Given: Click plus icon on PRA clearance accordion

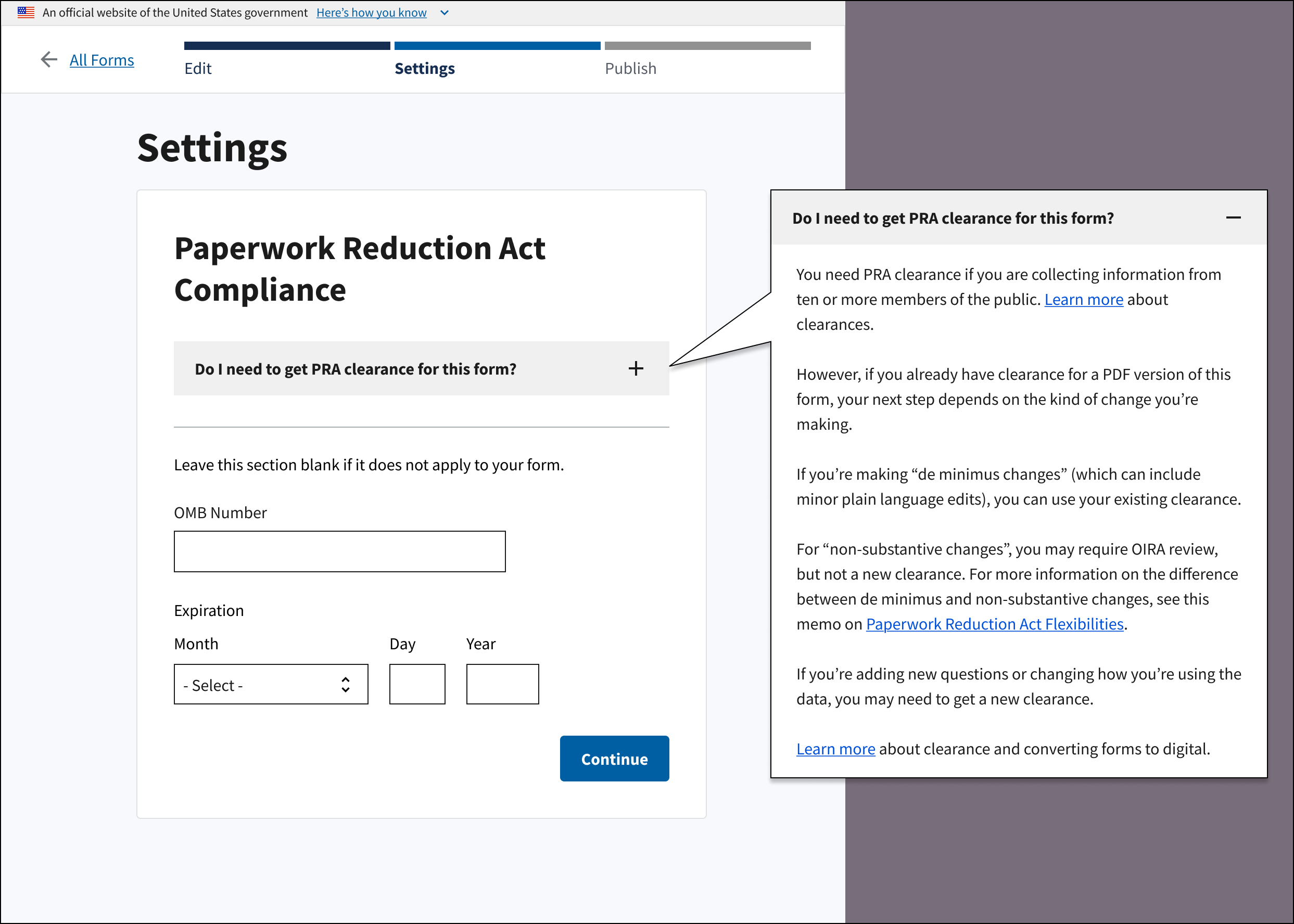Looking at the screenshot, I should (x=636, y=369).
